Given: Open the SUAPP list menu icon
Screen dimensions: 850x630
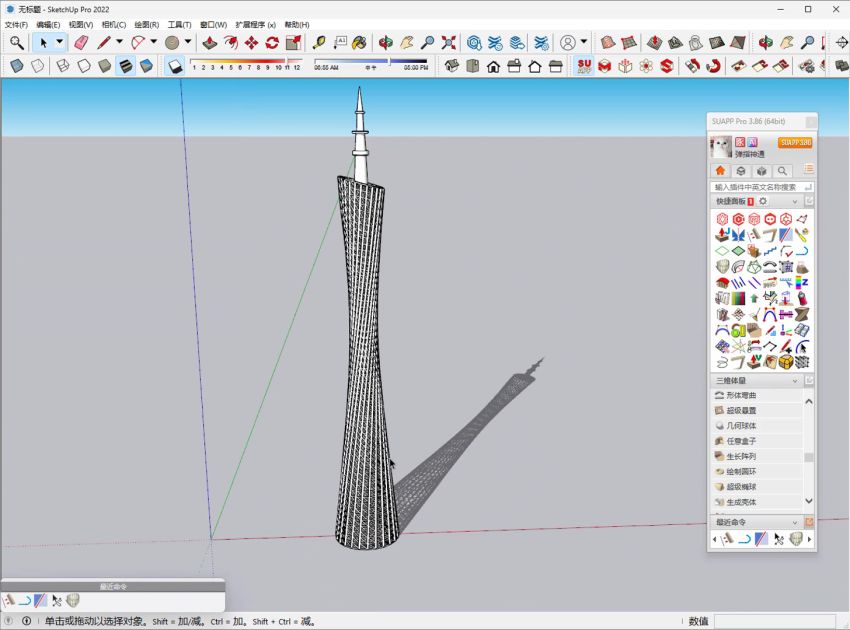Looking at the screenshot, I should tap(808, 169).
